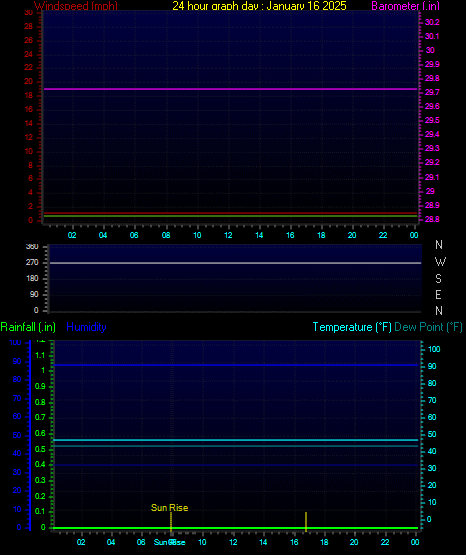Click the Dew Point (°F) legend label
Viewport: 466px width, 555px height.
click(x=428, y=327)
